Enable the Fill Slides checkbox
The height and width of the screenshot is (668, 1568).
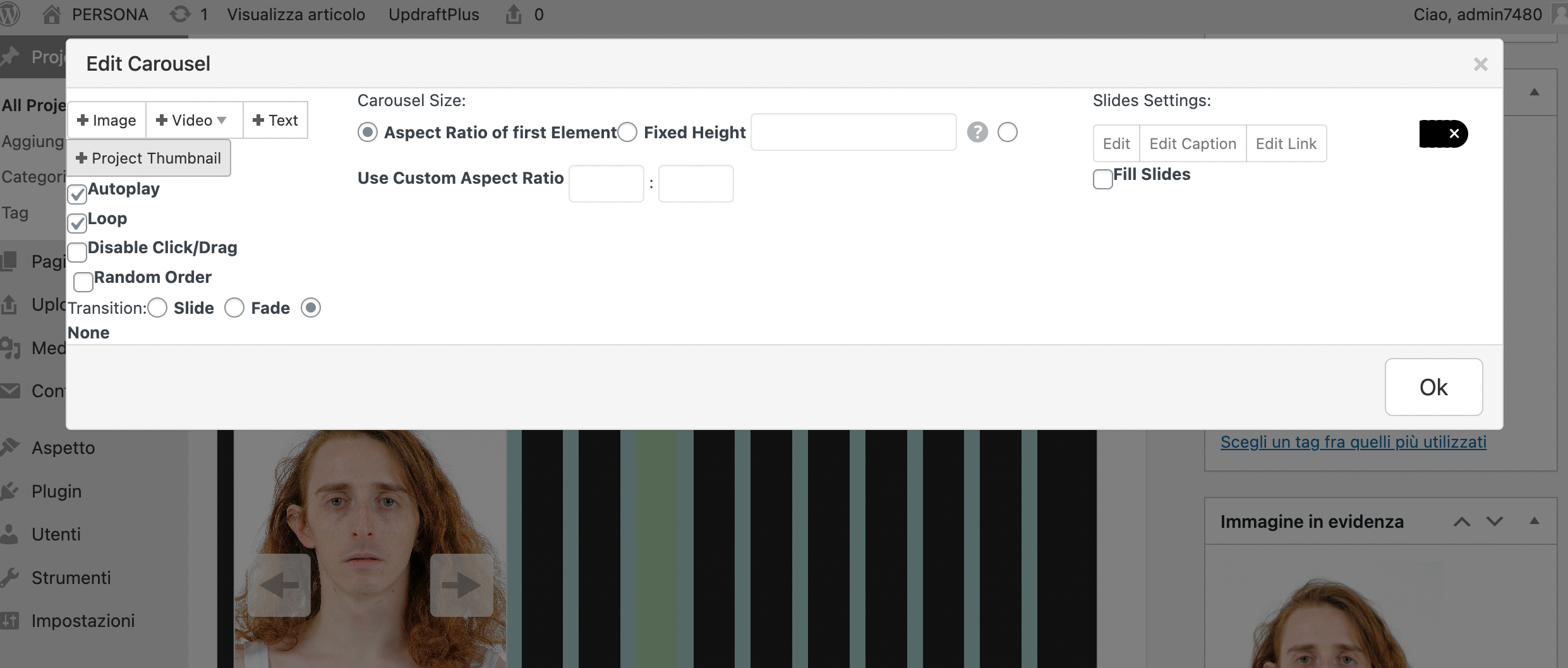pos(1103,179)
